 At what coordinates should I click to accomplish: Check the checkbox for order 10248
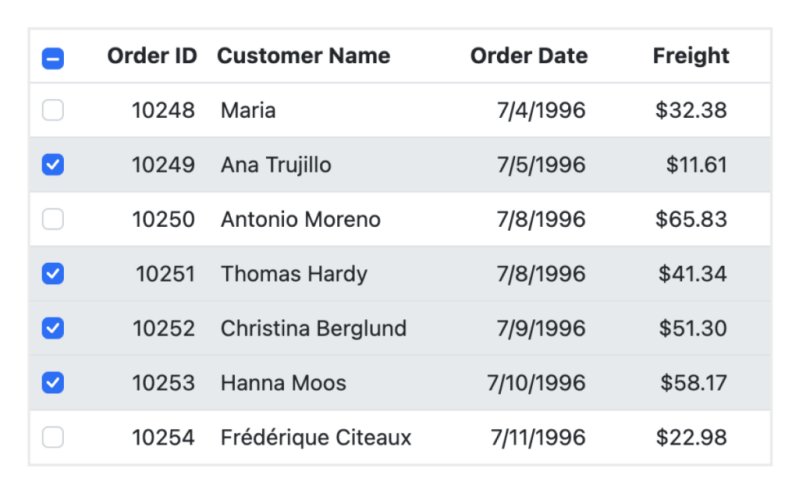click(53, 110)
